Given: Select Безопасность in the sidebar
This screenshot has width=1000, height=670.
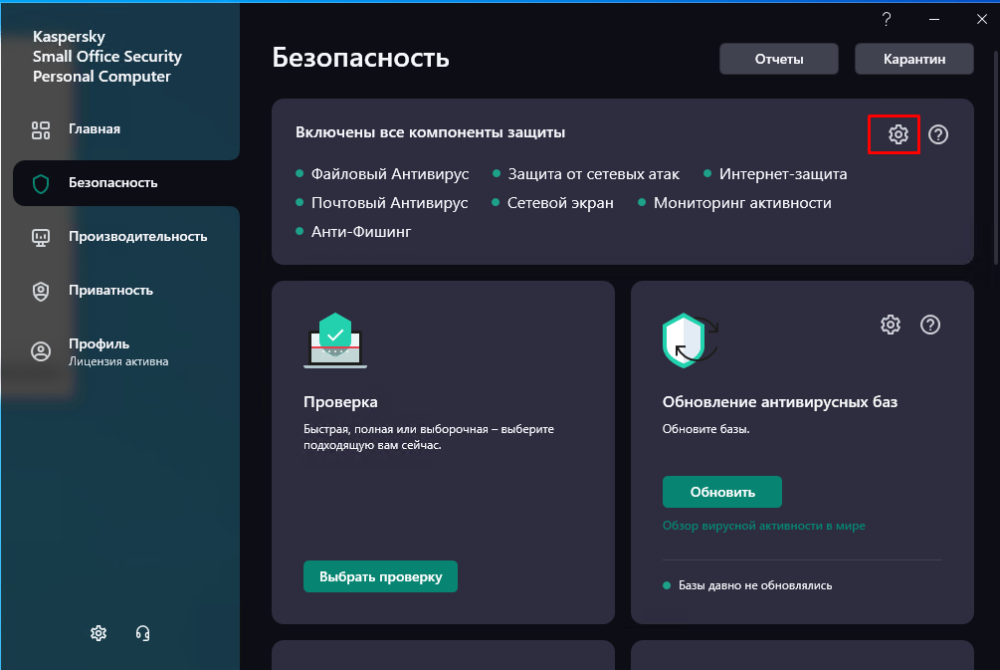Looking at the screenshot, I should (x=126, y=183).
